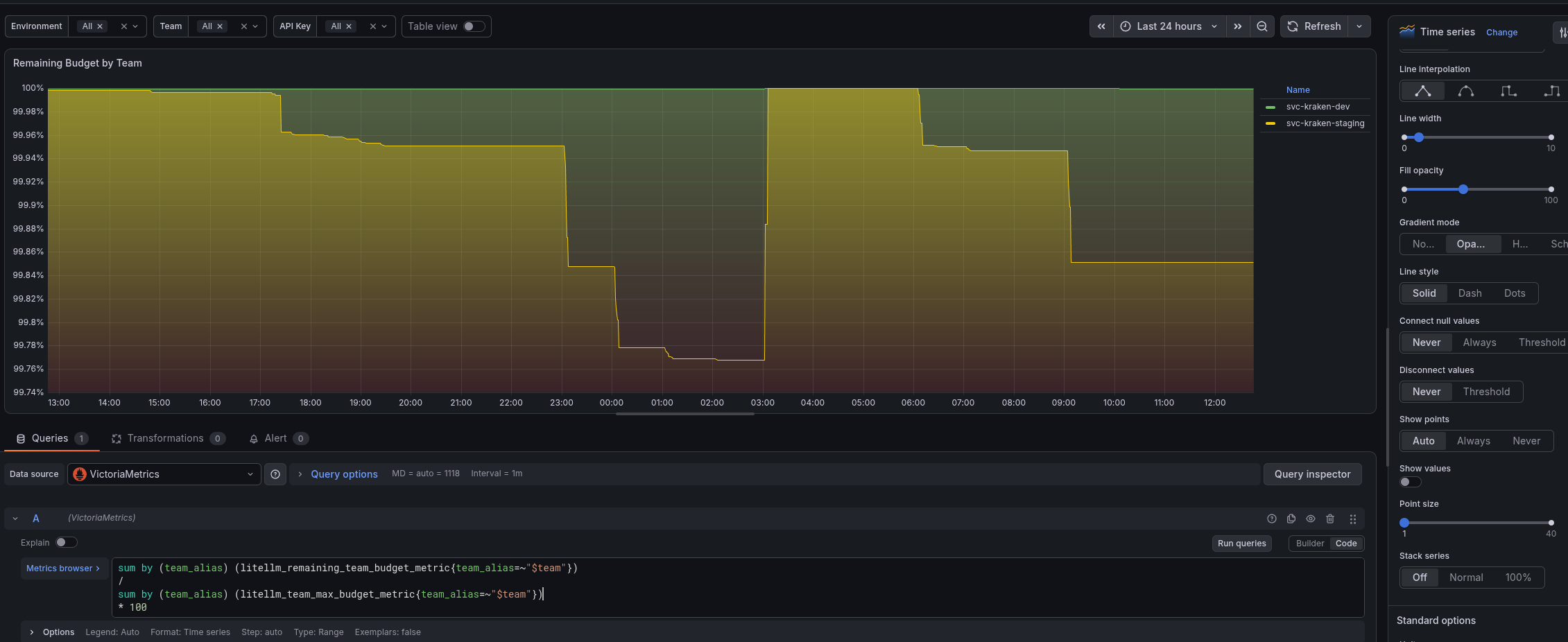Image resolution: width=1568 pixels, height=642 pixels.
Task: Open the Metrics browser
Action: pyautogui.click(x=64, y=569)
